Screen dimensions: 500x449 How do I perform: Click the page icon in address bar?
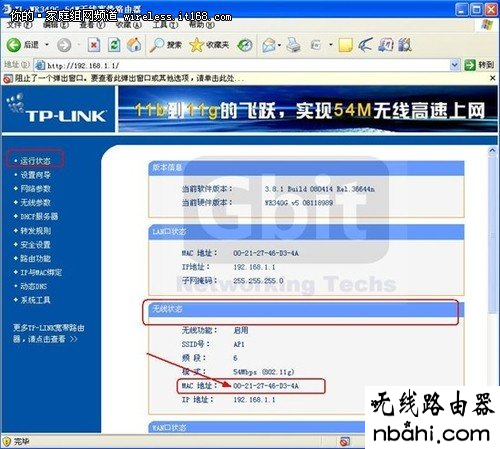point(40,65)
